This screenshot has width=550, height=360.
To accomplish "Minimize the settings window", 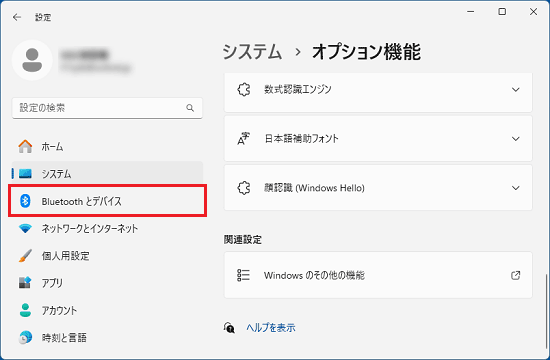I will click(x=471, y=12).
